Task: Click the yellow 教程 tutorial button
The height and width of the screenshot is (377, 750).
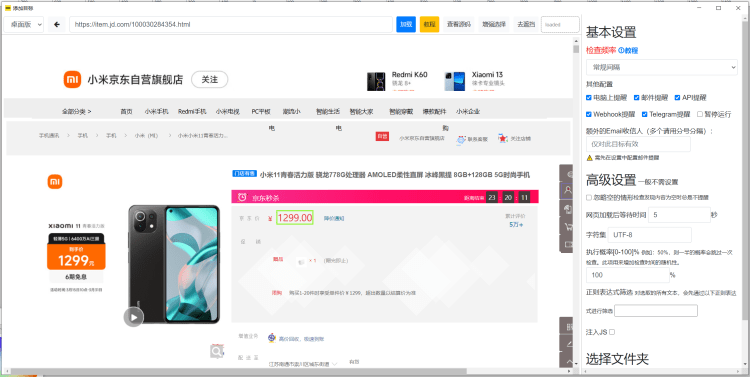Action: pos(430,24)
